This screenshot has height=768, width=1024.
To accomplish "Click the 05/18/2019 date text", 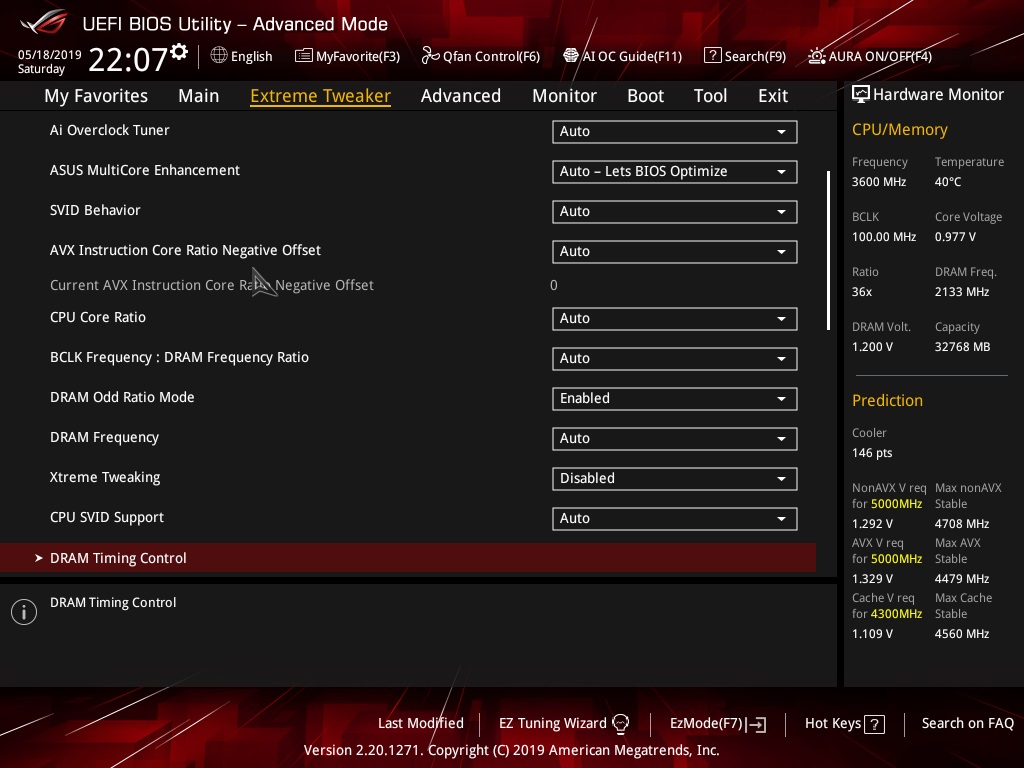I will pos(50,55).
